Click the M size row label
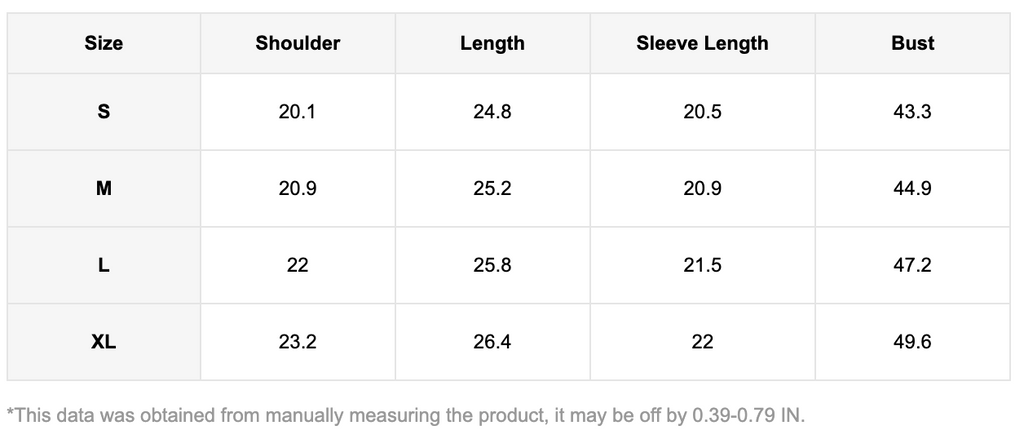 [103, 188]
